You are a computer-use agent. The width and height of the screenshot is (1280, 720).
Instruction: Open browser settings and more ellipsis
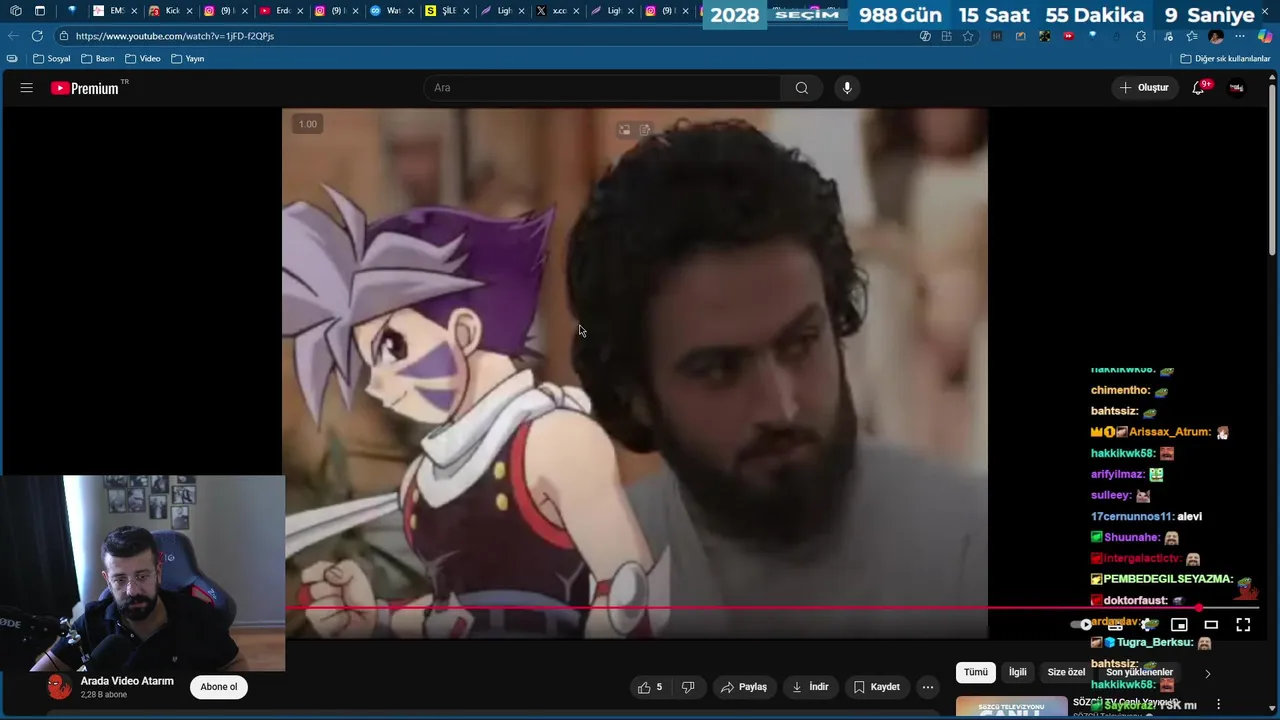1240,36
